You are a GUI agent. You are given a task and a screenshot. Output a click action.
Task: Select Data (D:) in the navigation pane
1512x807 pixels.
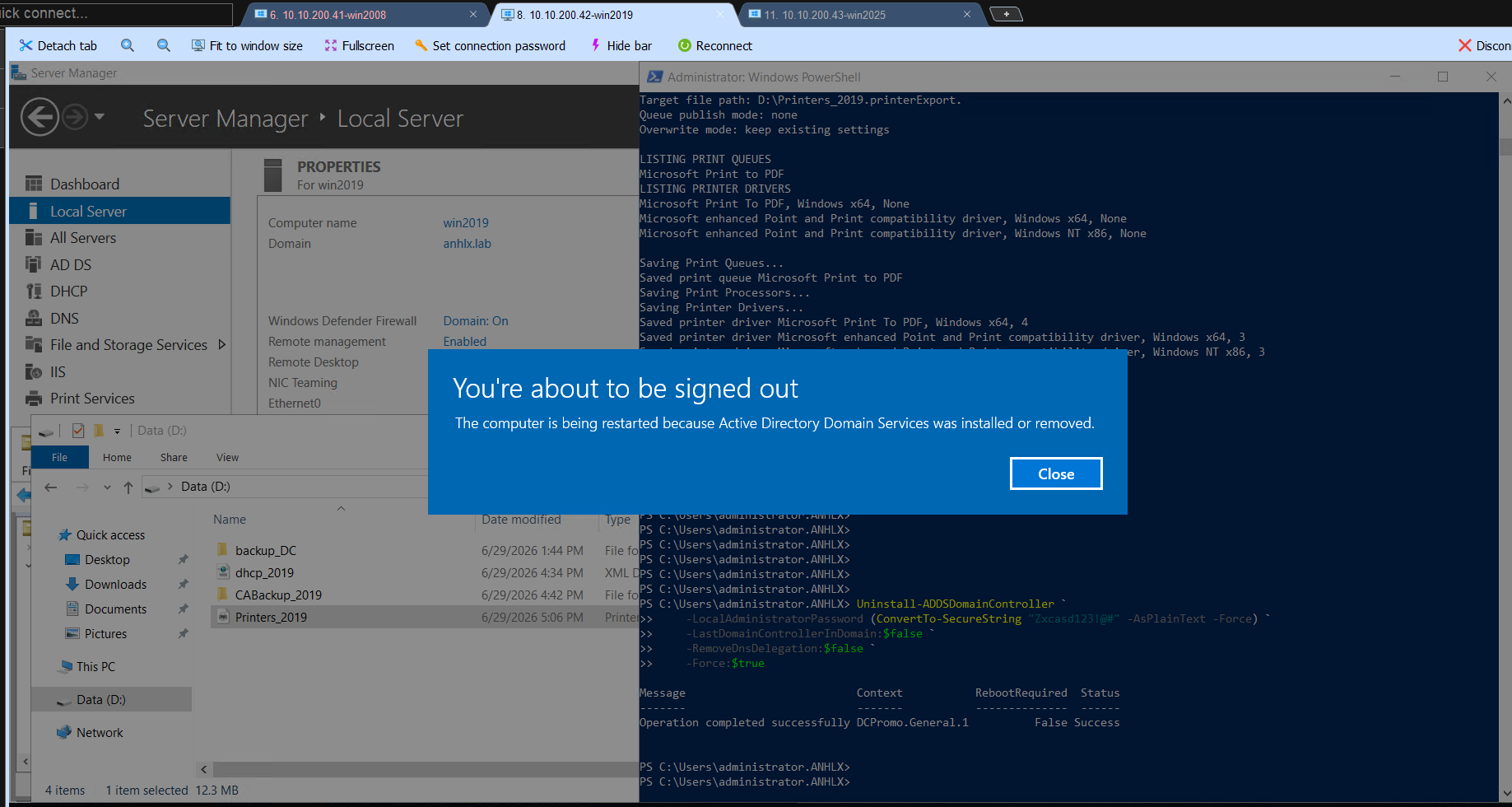[100, 700]
